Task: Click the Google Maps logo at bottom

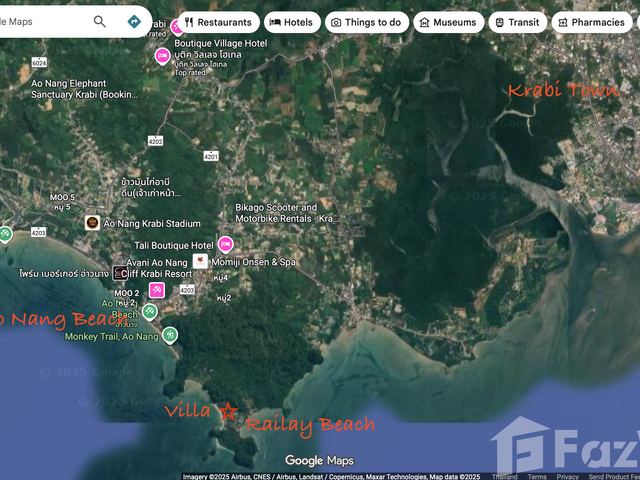Action: pos(319,460)
